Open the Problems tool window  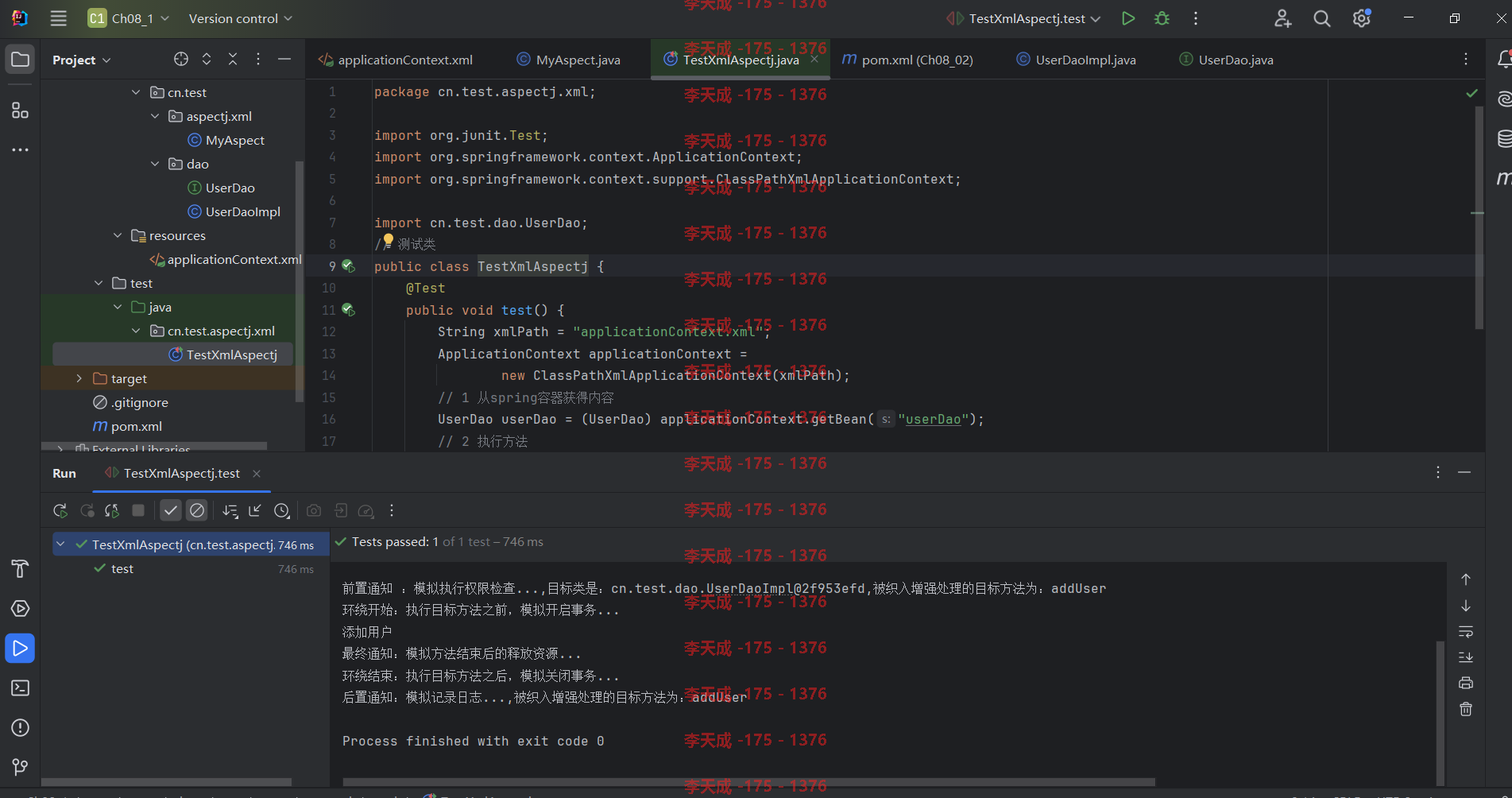(x=21, y=728)
